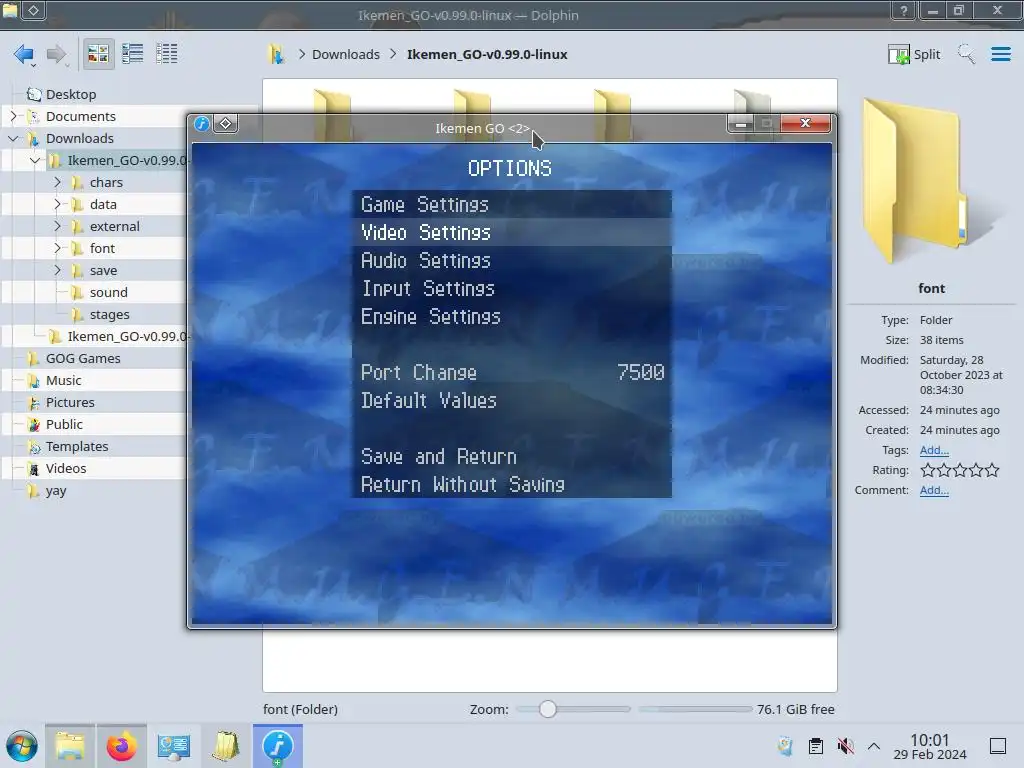Switch Dolphin to Compact view mode

tap(133, 54)
